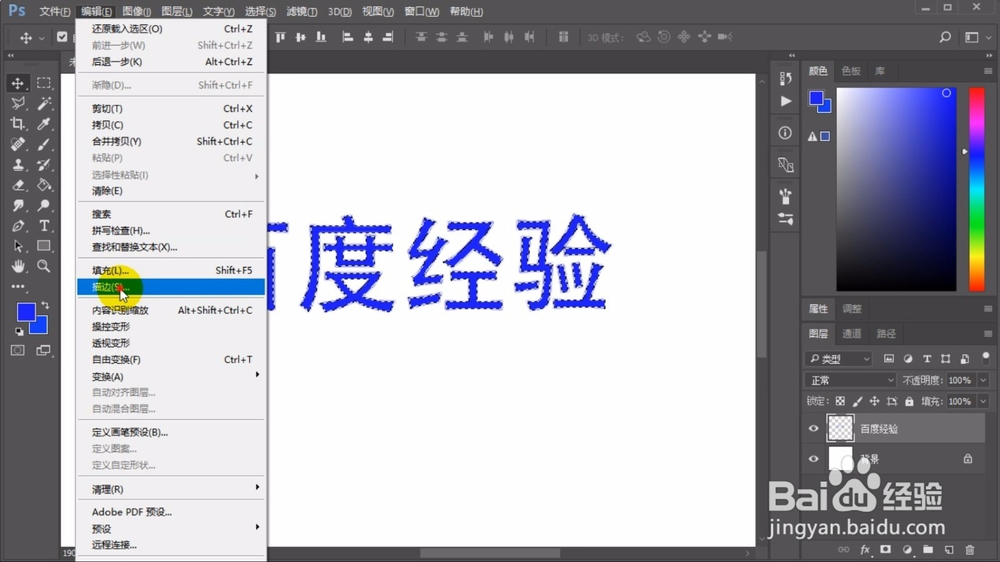Viewport: 1000px width, 562px height.
Task: Select the Healing Brush tool
Action: 17,144
